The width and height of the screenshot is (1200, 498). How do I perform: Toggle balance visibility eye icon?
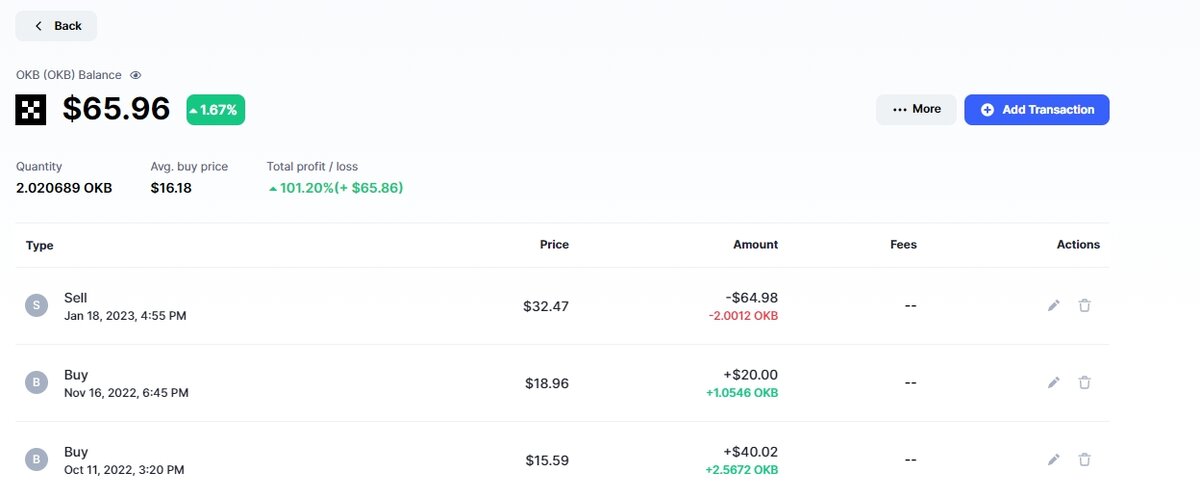(x=136, y=75)
